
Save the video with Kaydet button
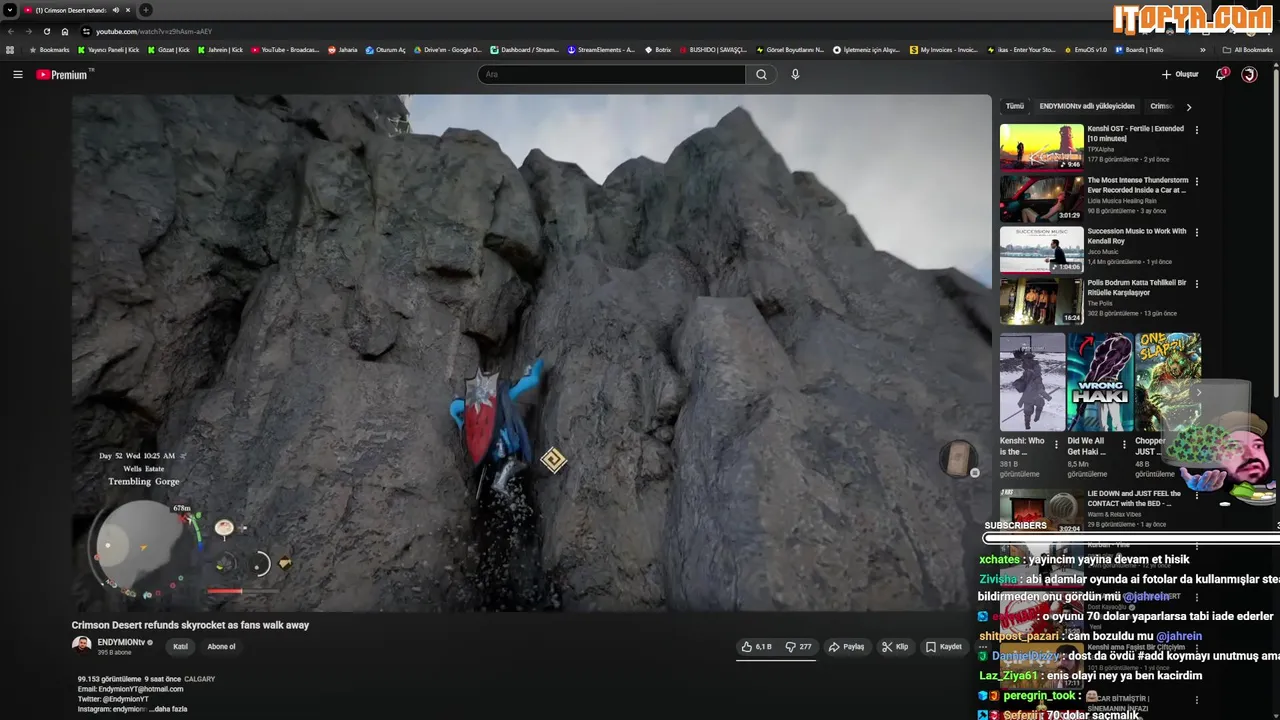tap(944, 647)
